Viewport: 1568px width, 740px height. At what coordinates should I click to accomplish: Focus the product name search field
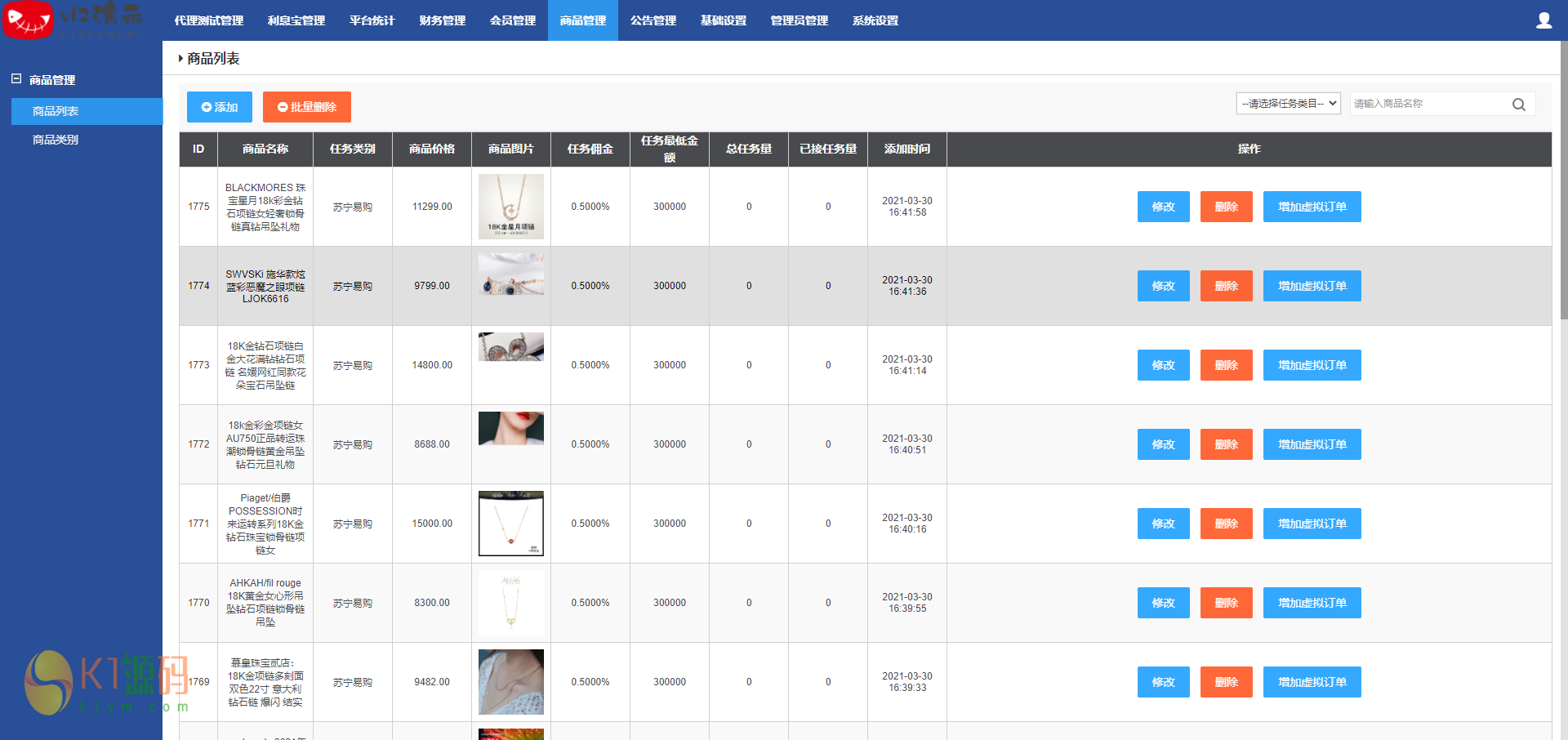tap(1428, 104)
